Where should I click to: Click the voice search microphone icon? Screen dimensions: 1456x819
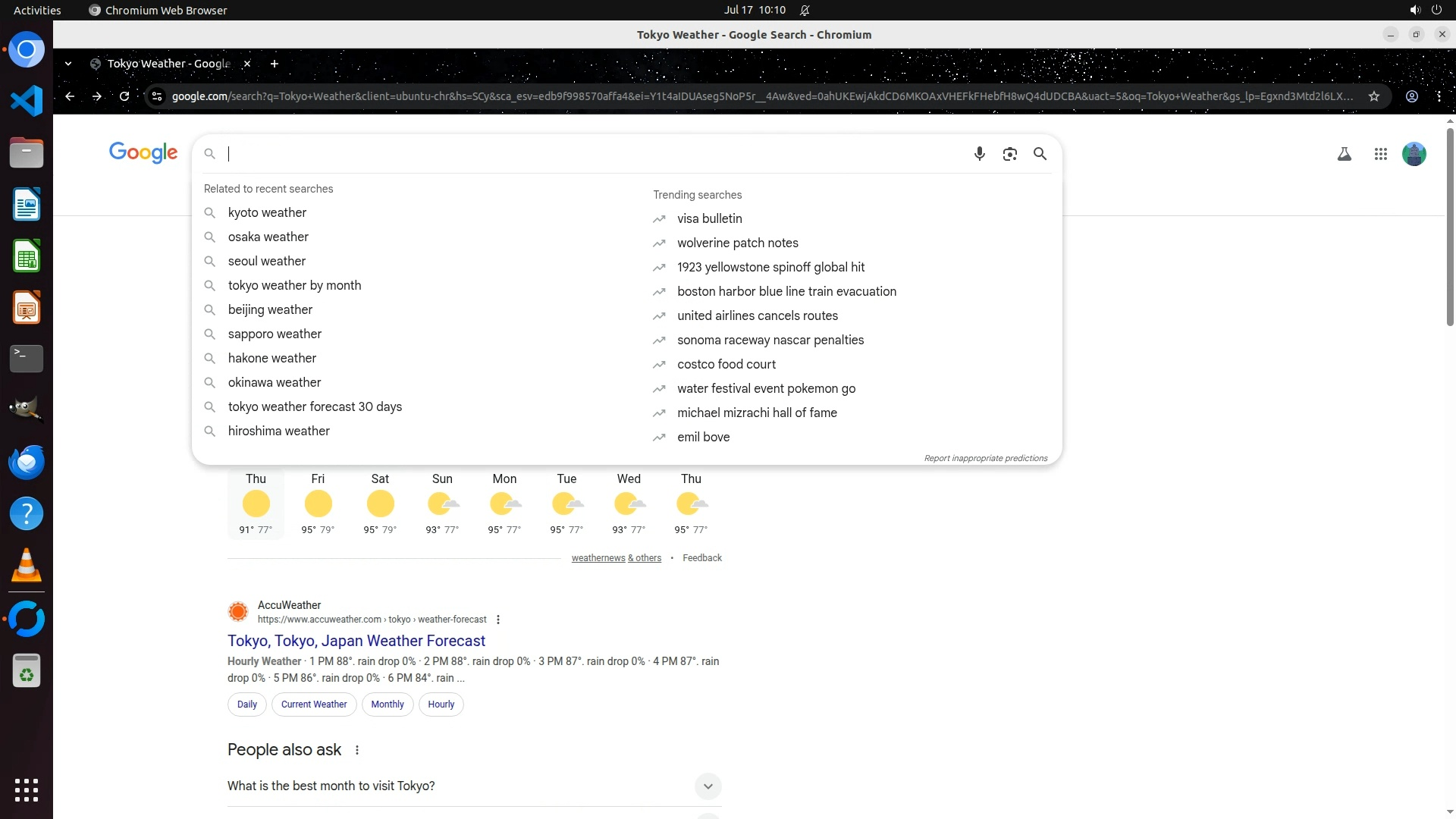979,154
